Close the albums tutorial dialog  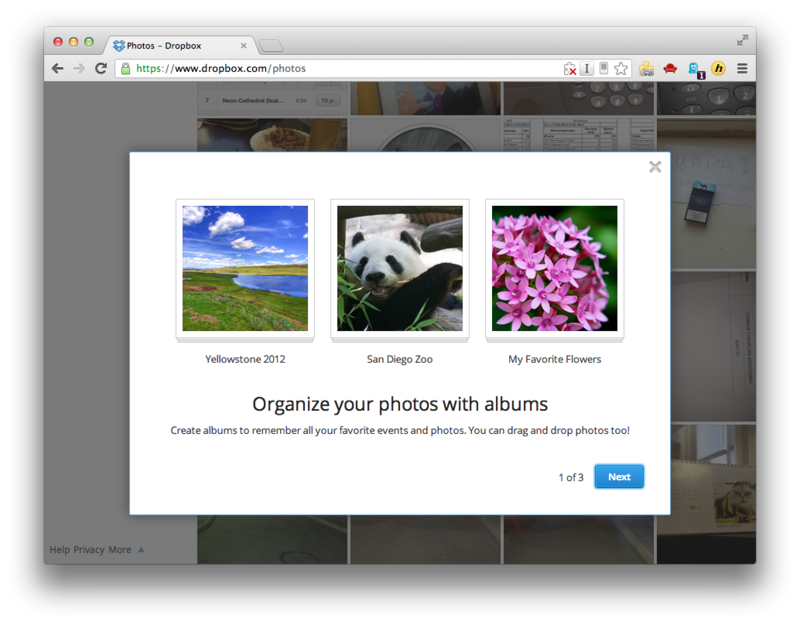click(x=655, y=167)
